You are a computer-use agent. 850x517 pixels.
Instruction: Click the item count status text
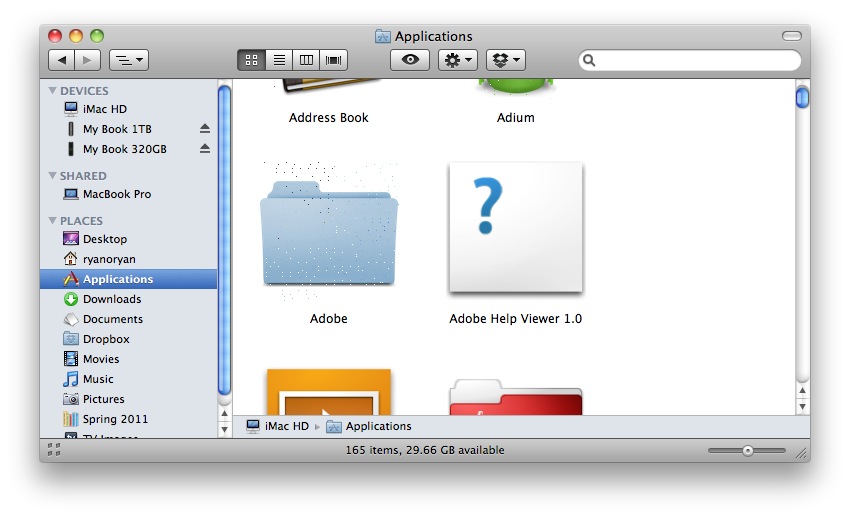[x=425, y=450]
